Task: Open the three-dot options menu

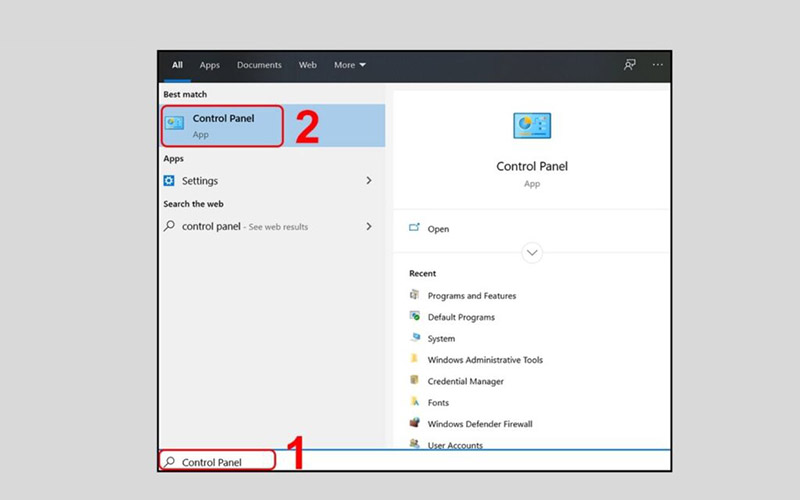Action: click(658, 65)
